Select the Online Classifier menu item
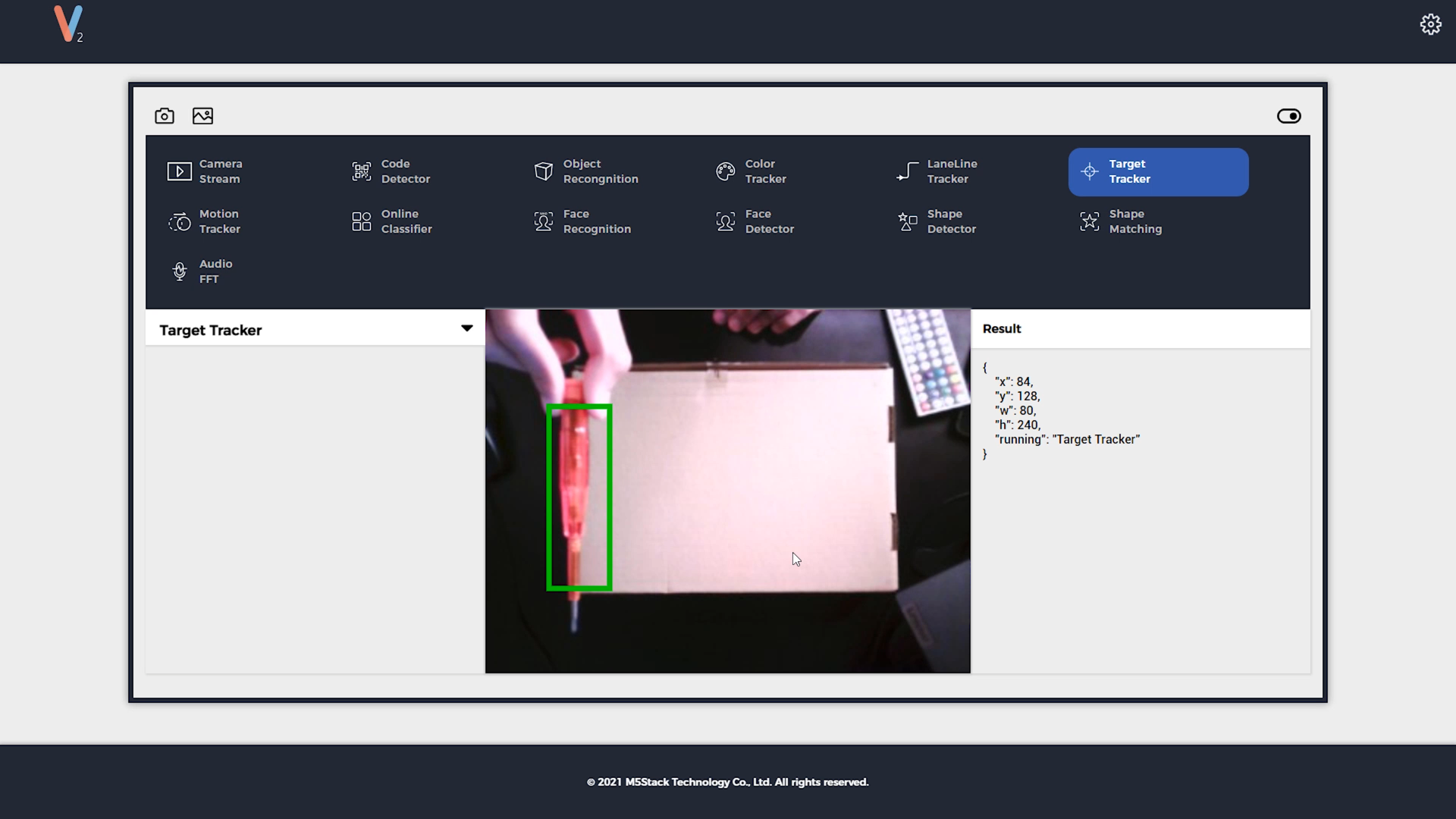 click(x=405, y=220)
